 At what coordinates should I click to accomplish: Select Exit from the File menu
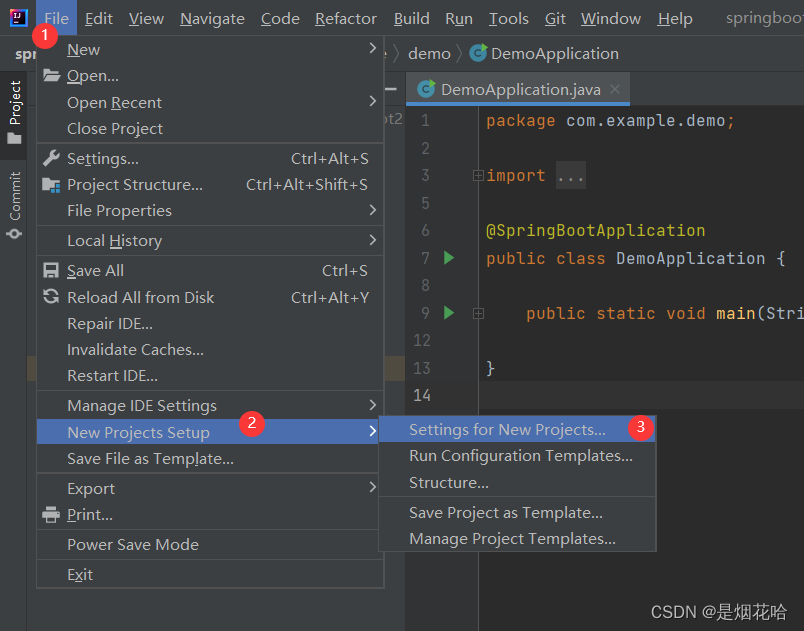[x=210, y=575]
